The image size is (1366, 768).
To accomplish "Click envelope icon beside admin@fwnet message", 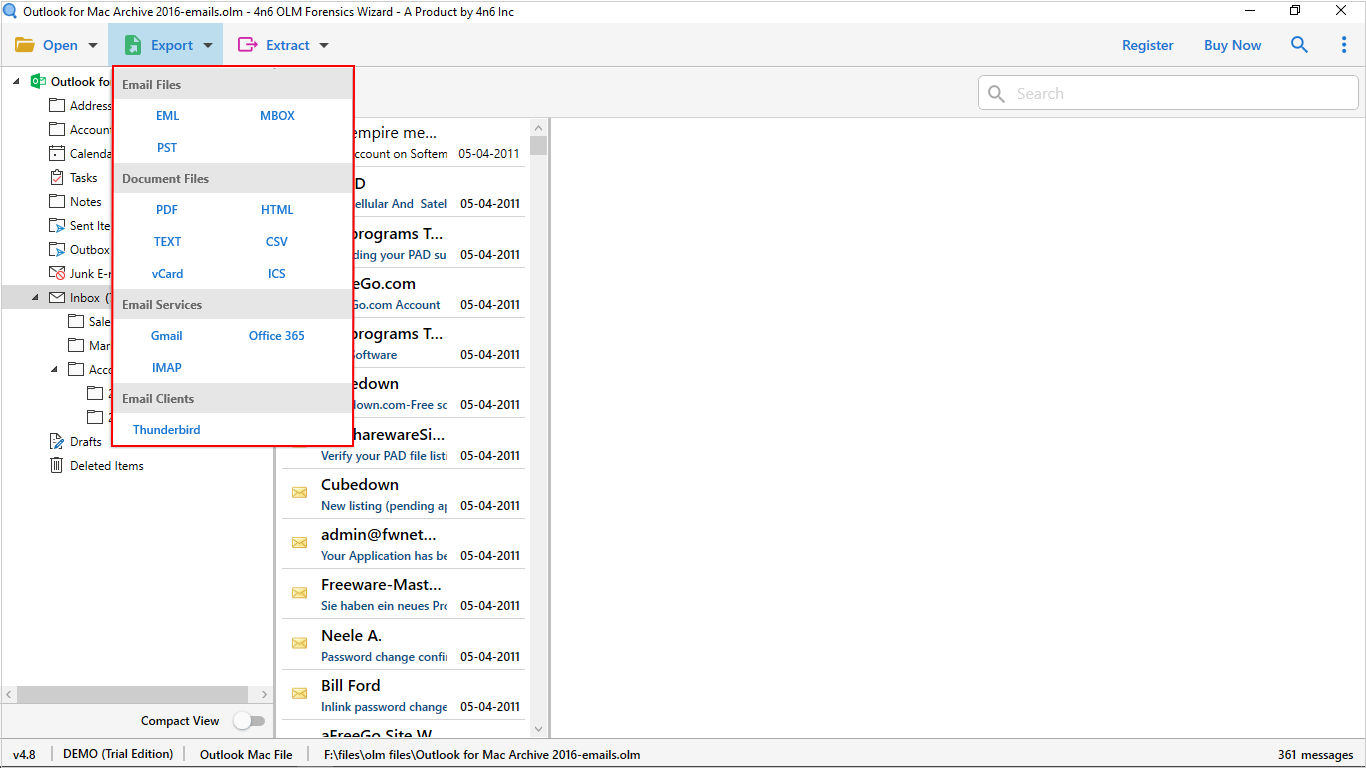I will pos(299,542).
